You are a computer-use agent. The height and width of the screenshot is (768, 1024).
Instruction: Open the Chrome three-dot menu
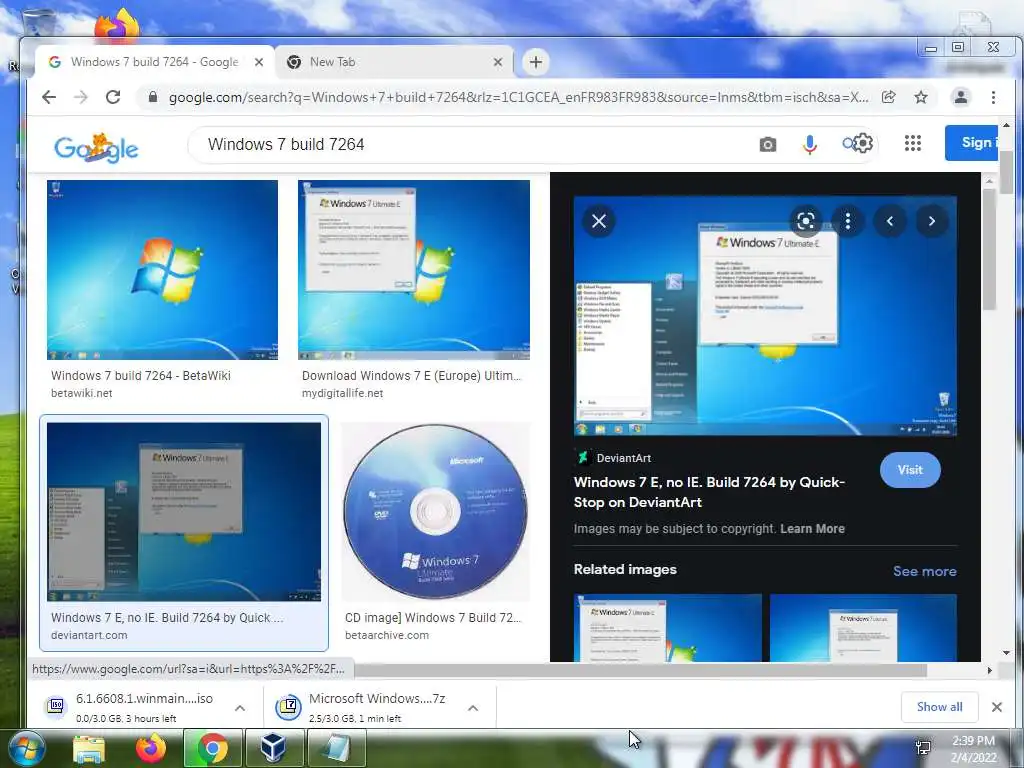point(993,97)
